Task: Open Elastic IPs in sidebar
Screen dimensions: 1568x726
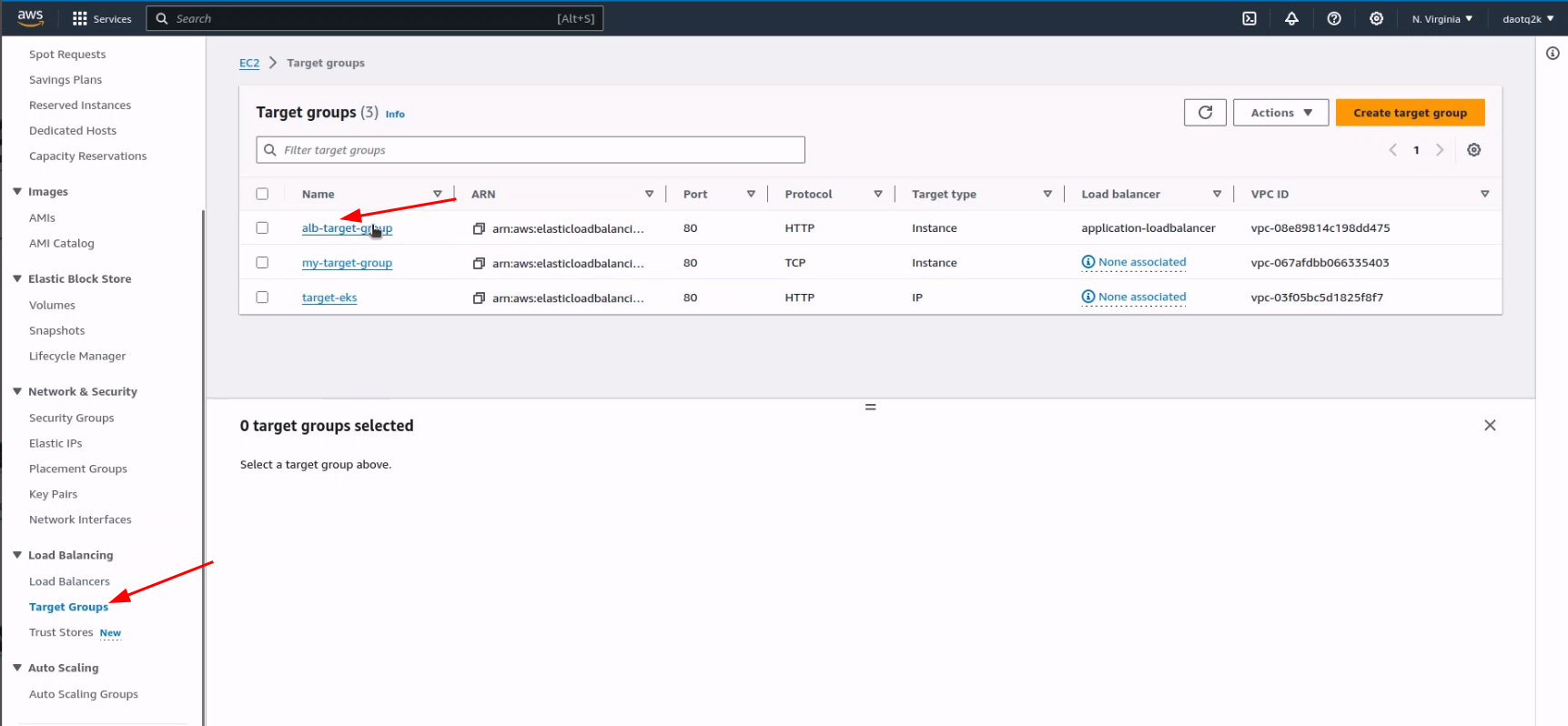Action: 56,444
